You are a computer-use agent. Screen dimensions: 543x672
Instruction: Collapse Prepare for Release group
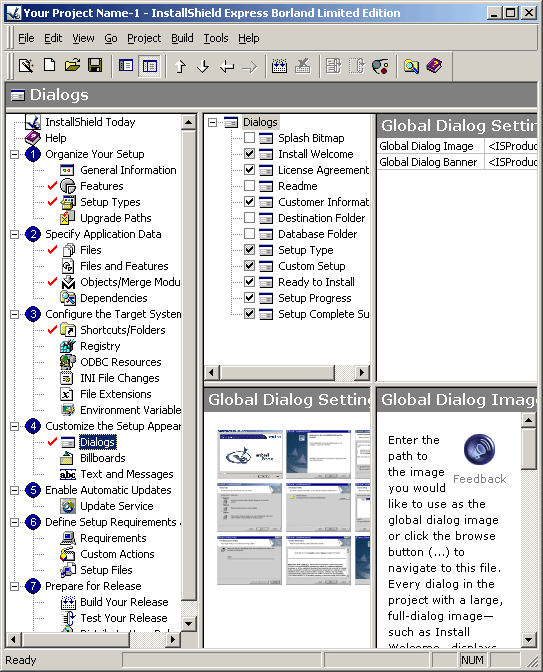point(15,586)
